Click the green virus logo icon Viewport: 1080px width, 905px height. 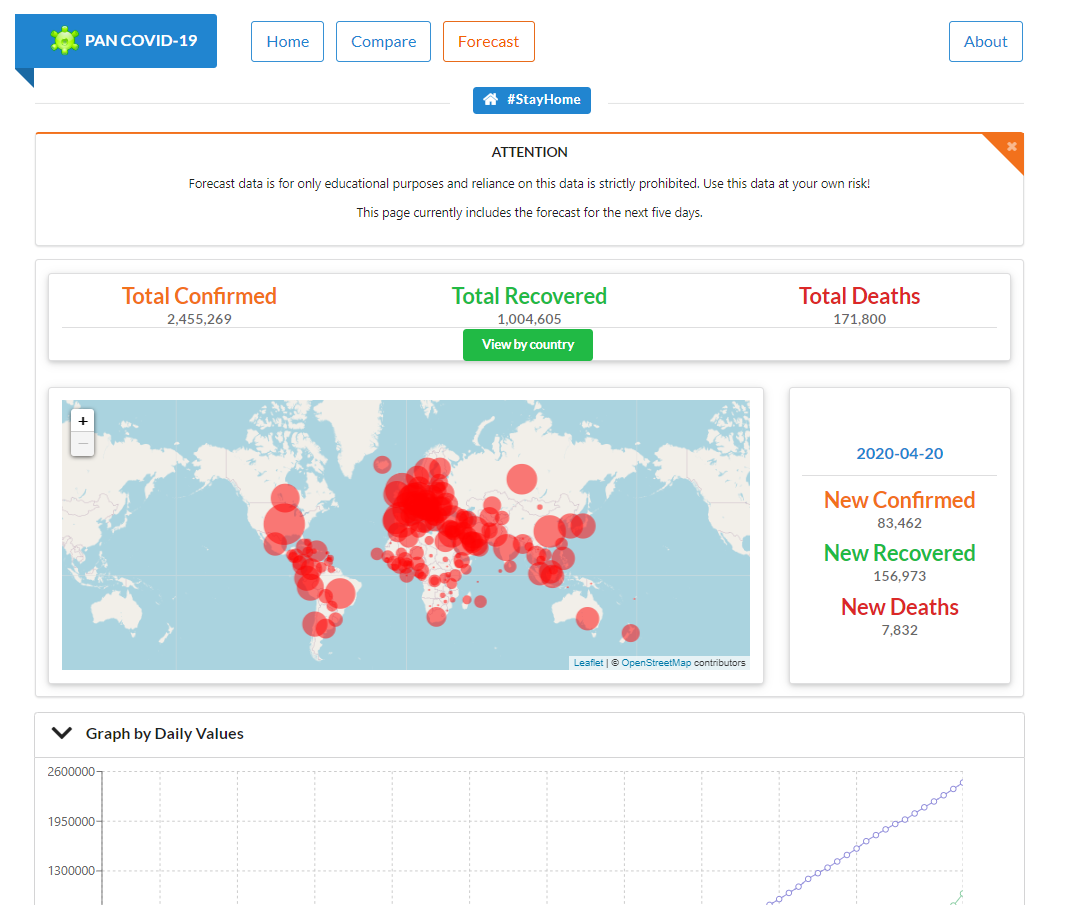[64, 41]
